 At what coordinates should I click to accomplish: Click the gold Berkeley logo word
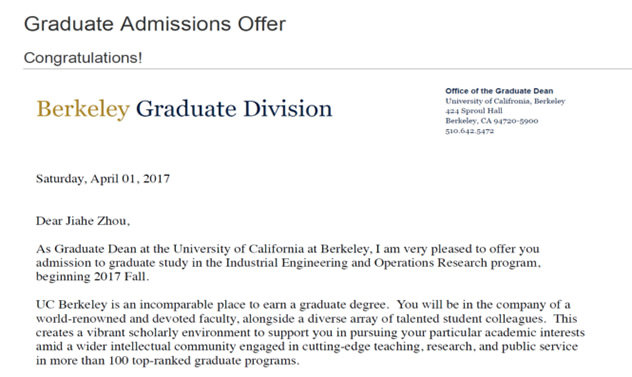click(x=83, y=109)
